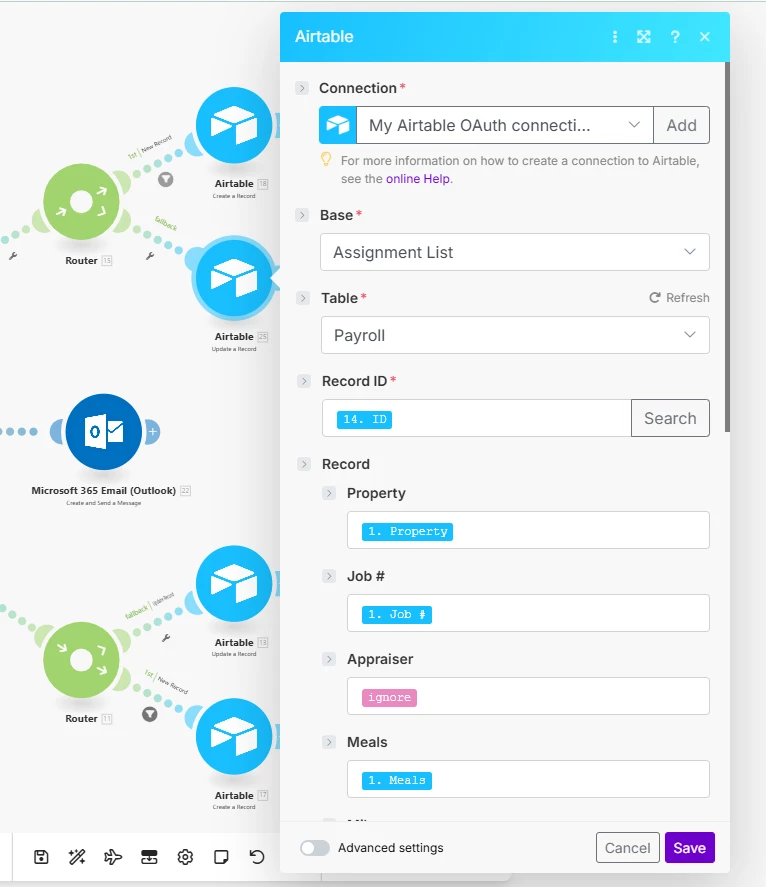Save the Airtable module settings
This screenshot has width=766, height=887.
tap(690, 847)
